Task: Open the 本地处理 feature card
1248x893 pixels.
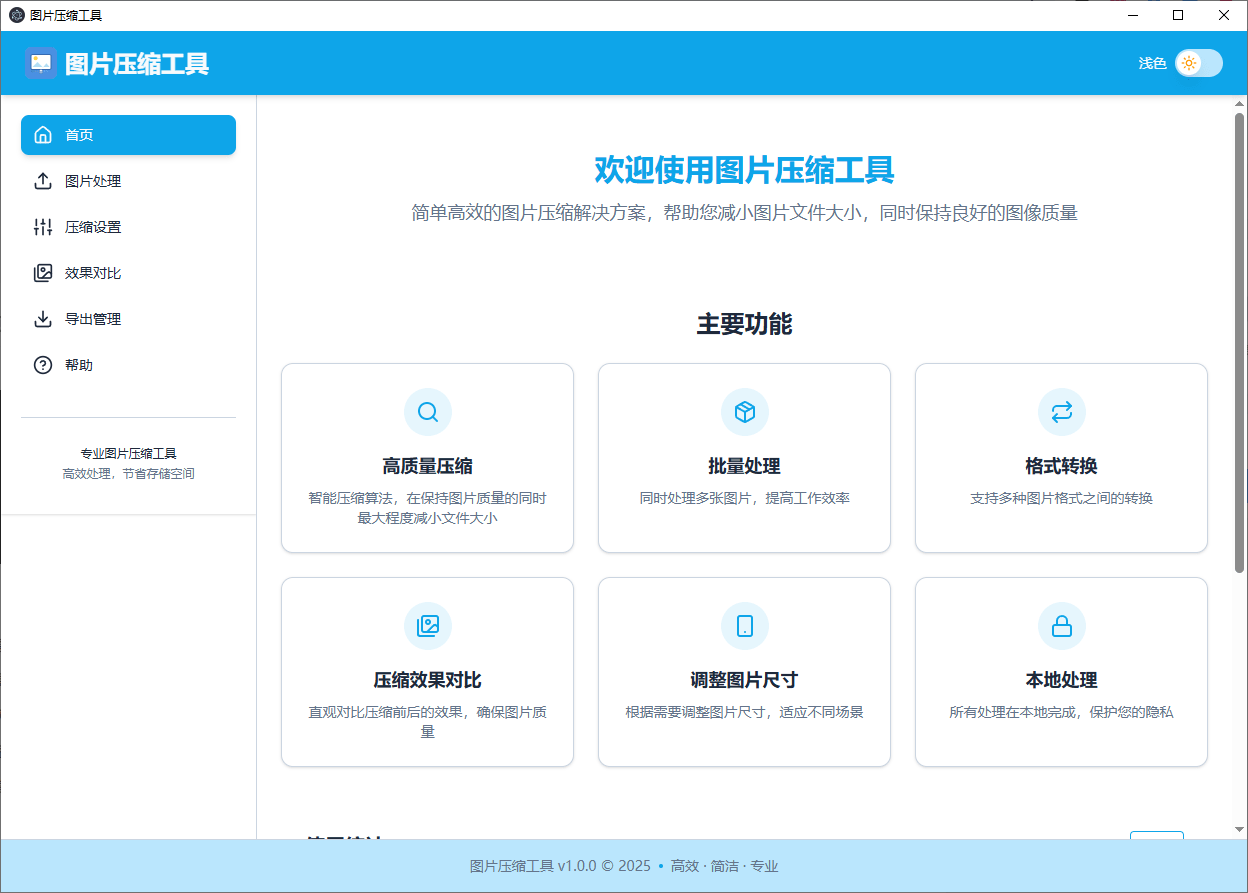Action: pos(1061,671)
